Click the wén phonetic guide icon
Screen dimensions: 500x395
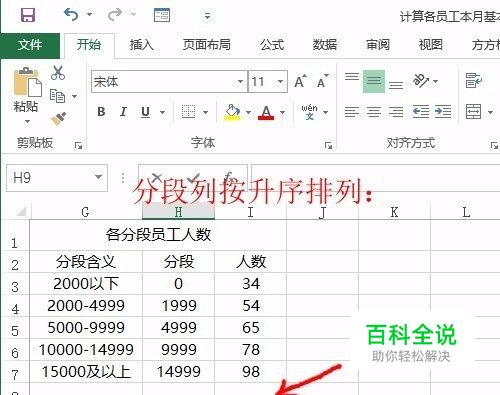tap(309, 112)
